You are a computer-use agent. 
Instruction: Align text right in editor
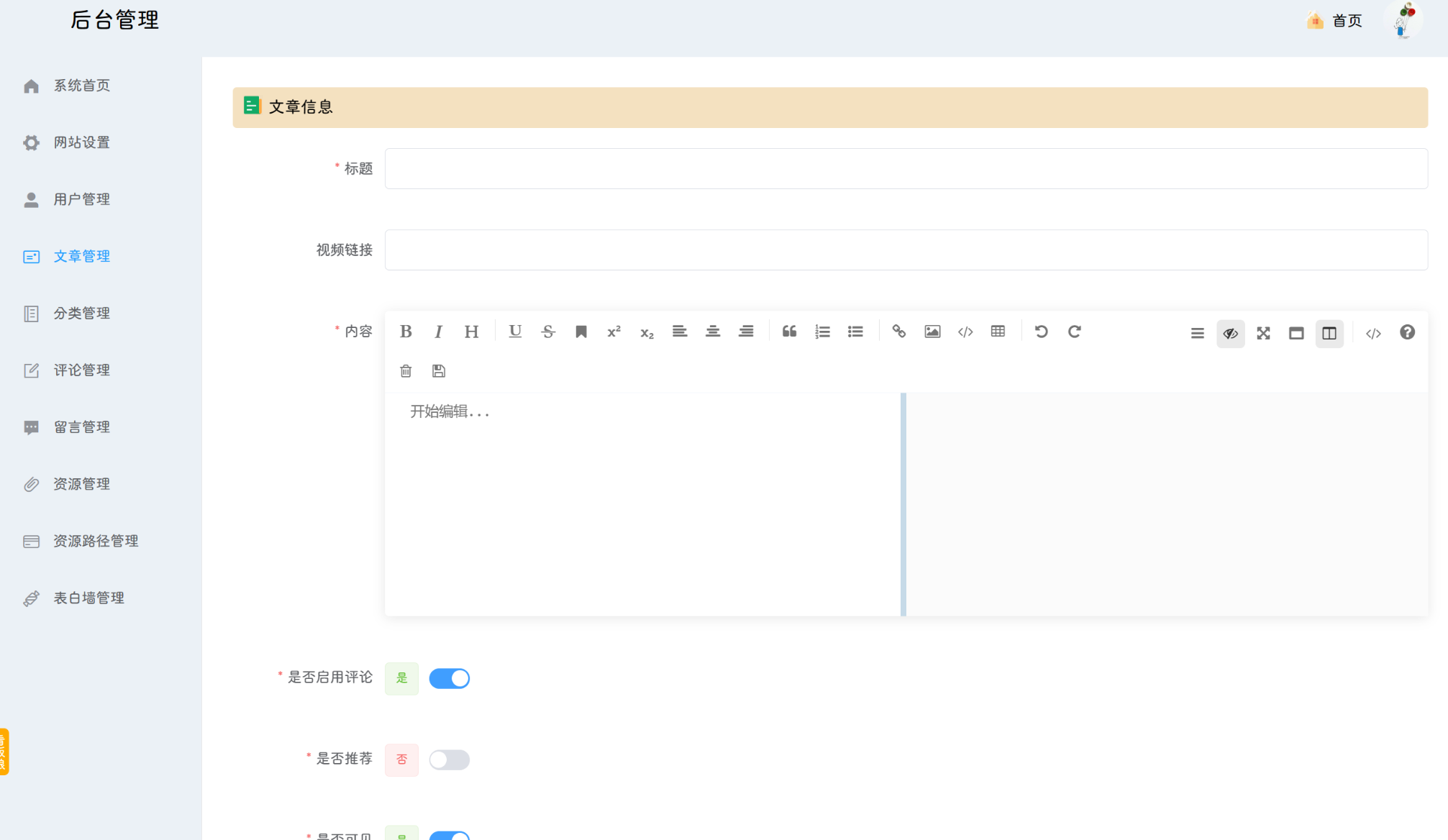(x=746, y=332)
